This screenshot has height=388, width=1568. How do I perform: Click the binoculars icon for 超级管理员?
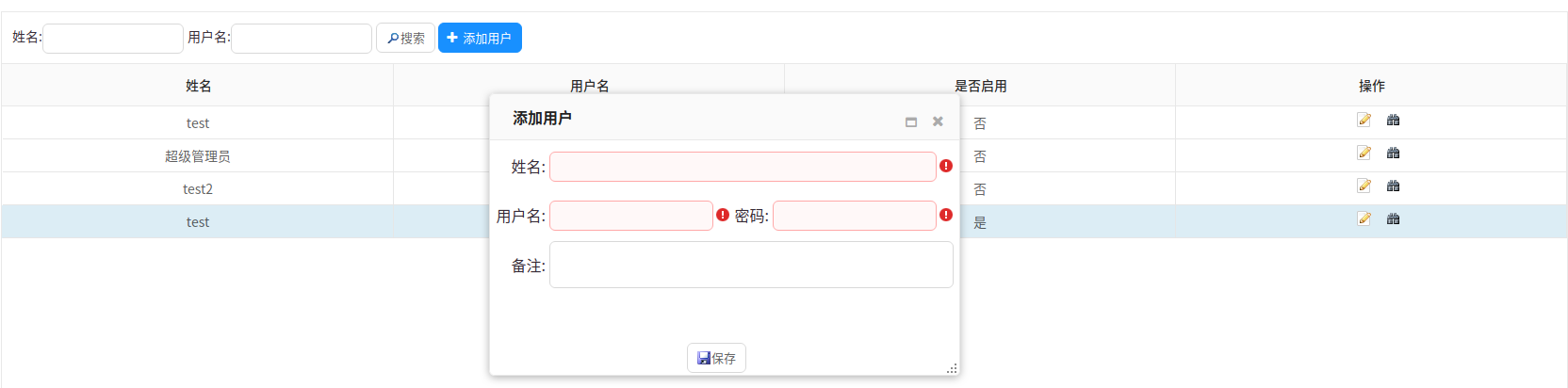point(1393,153)
